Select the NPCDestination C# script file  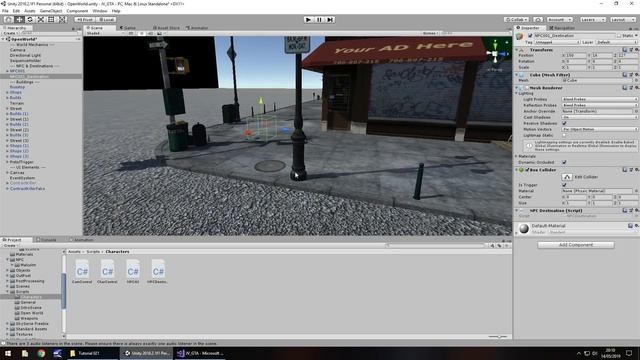point(158,271)
